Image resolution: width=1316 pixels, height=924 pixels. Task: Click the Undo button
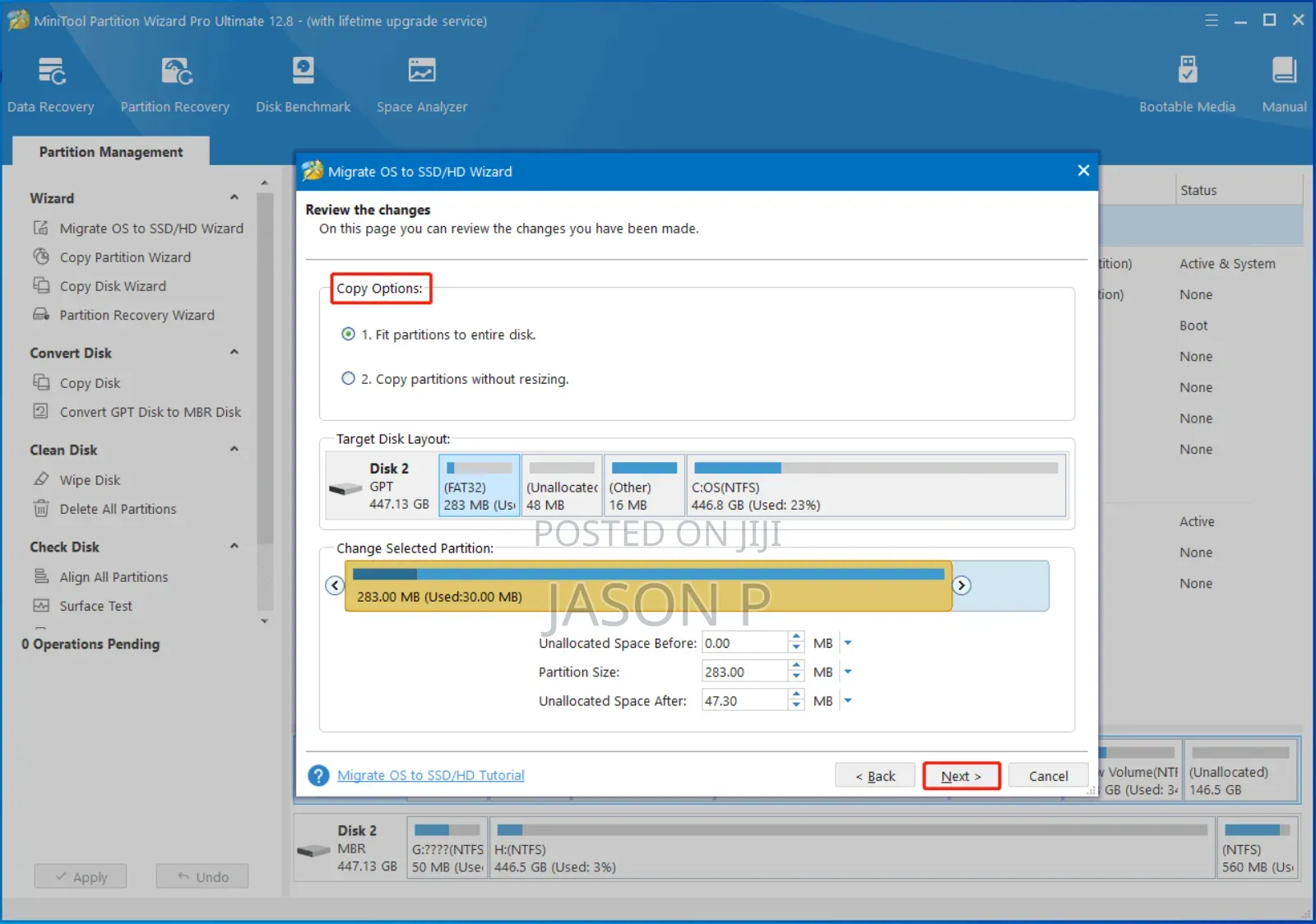pyautogui.click(x=202, y=876)
